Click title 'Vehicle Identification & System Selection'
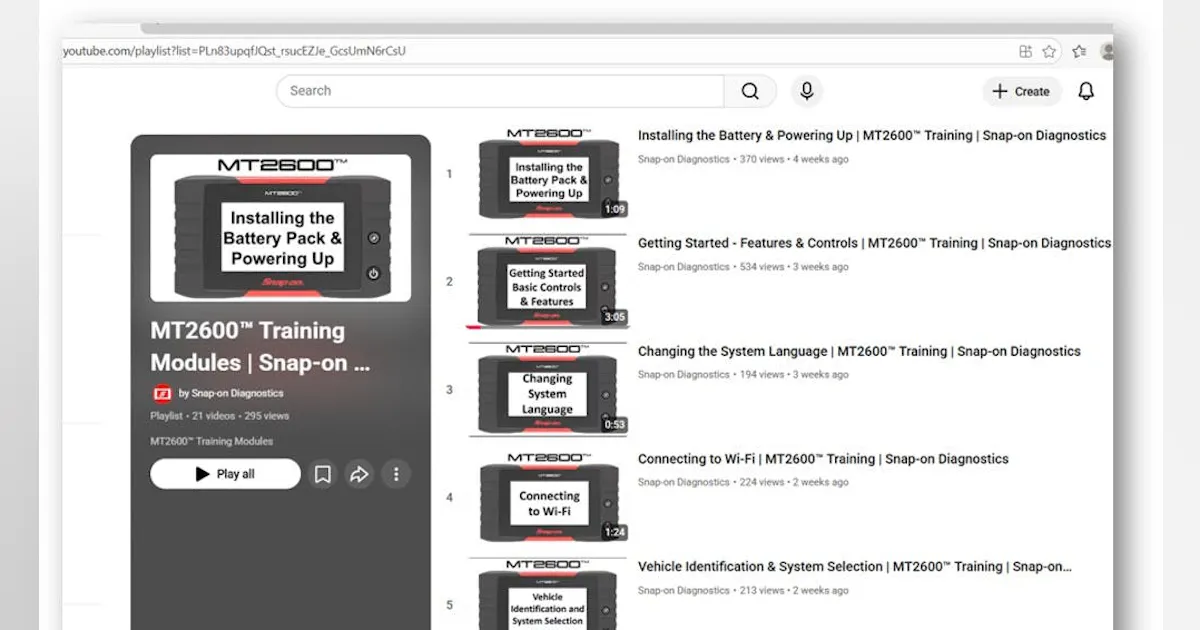The width and height of the screenshot is (1200, 630). point(760,566)
